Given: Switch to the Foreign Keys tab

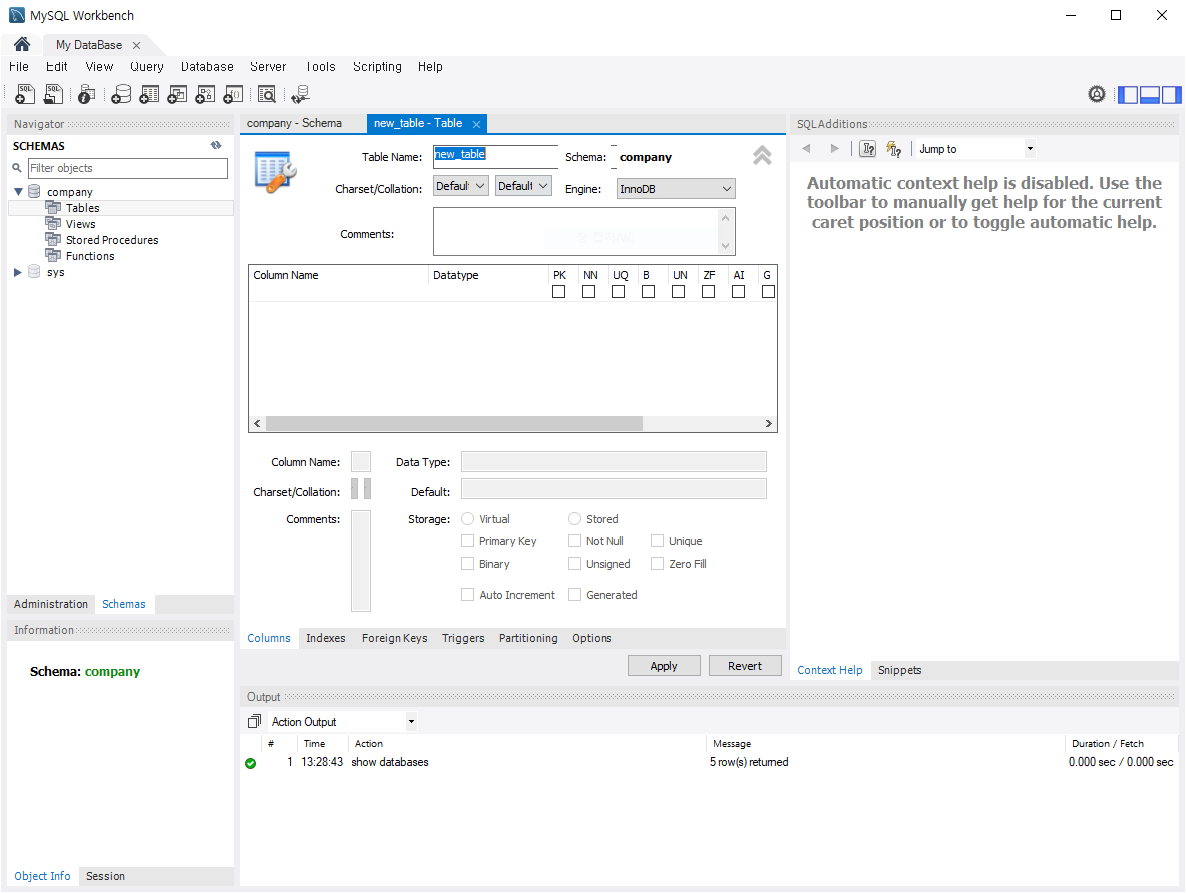Looking at the screenshot, I should [x=395, y=638].
